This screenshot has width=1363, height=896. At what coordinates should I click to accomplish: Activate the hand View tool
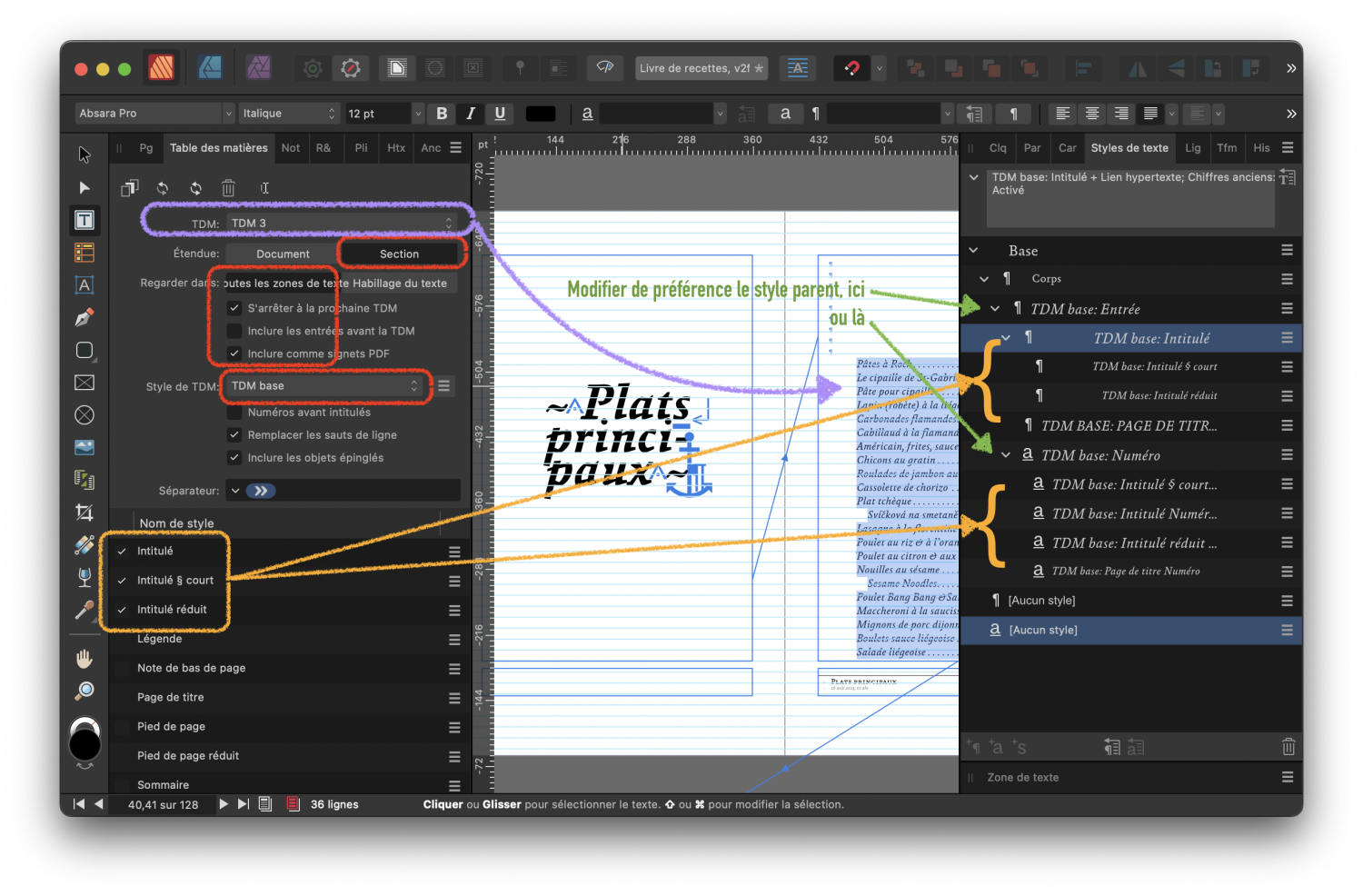[85, 658]
